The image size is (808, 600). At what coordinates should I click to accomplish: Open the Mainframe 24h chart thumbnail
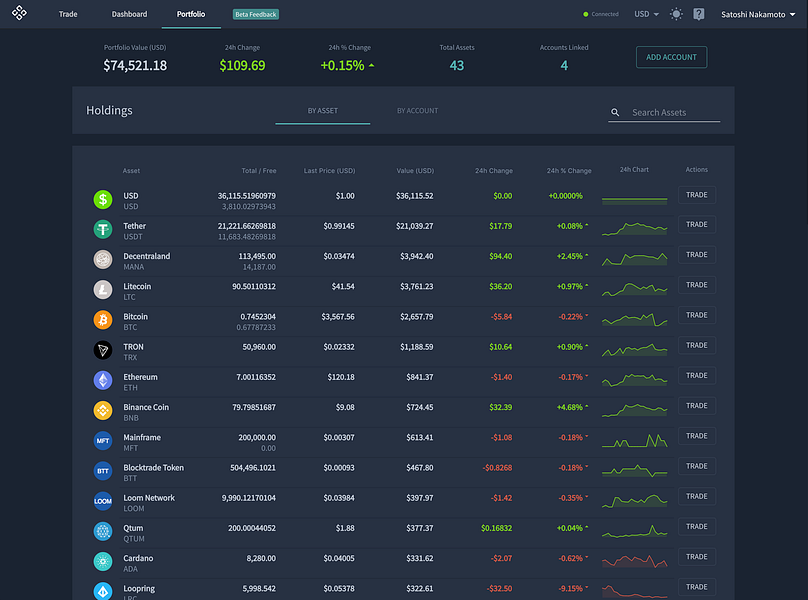(x=634, y=441)
